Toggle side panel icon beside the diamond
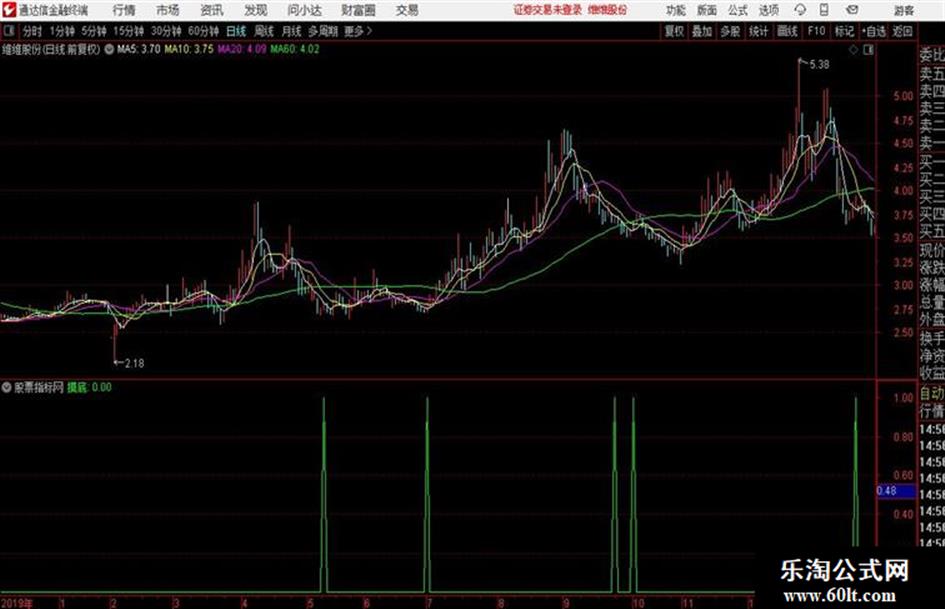Image resolution: width=945 pixels, height=609 pixels. 868,50
